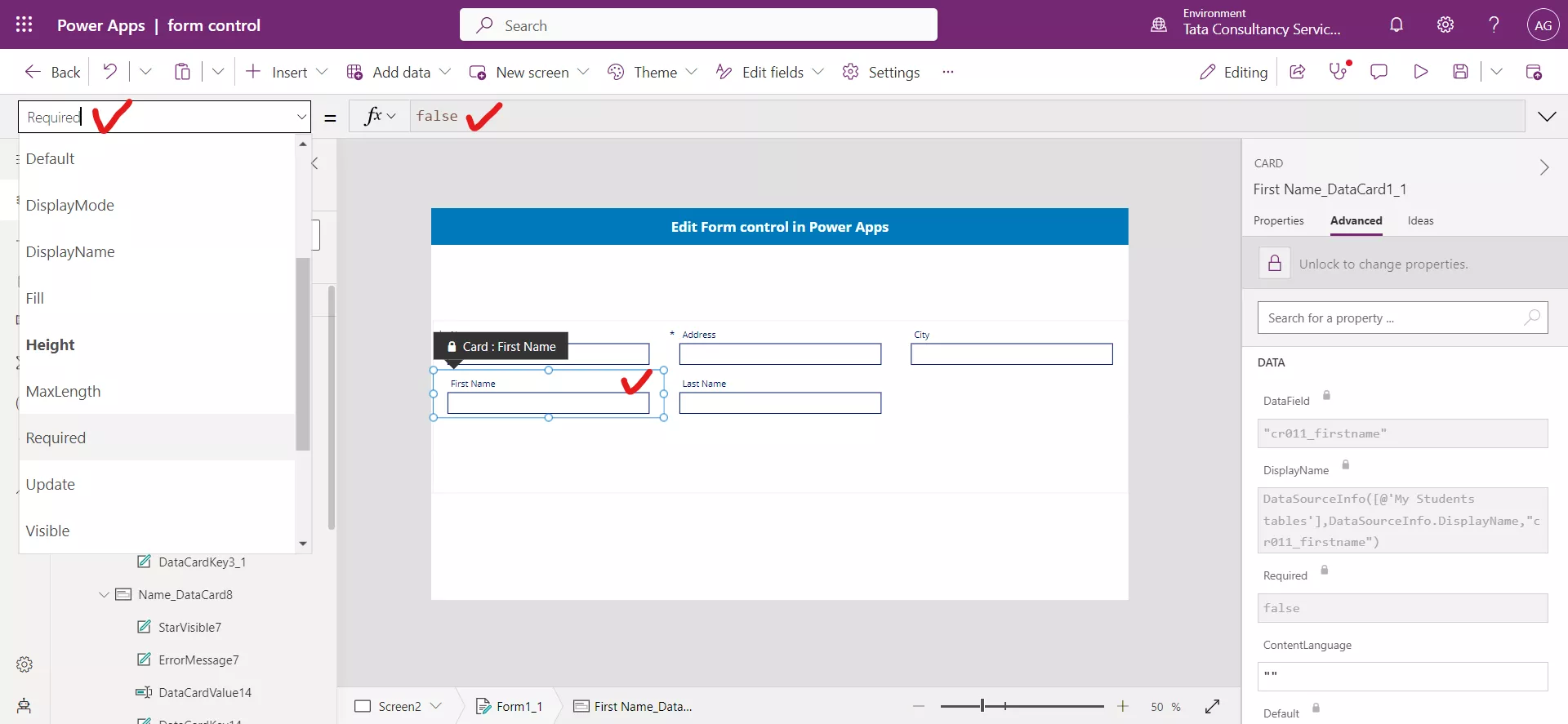Select Required from property list

pos(157,438)
